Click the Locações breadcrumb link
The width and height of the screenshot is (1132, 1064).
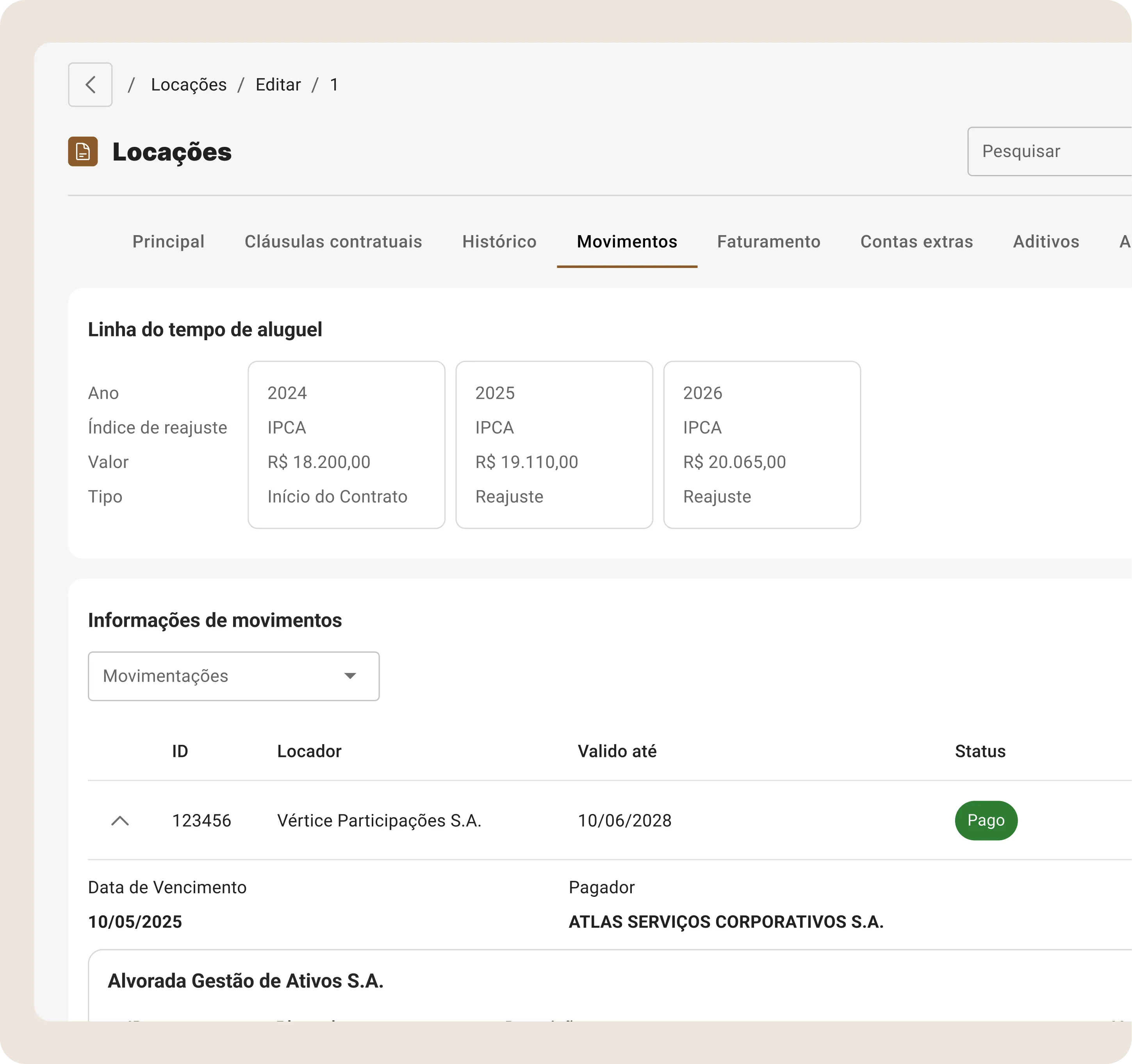point(189,85)
